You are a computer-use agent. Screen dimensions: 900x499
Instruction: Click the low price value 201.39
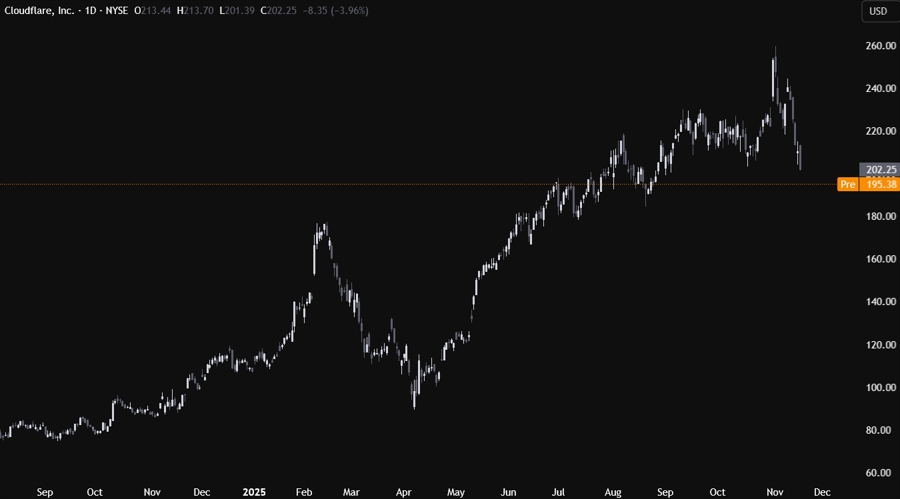tap(277, 10)
